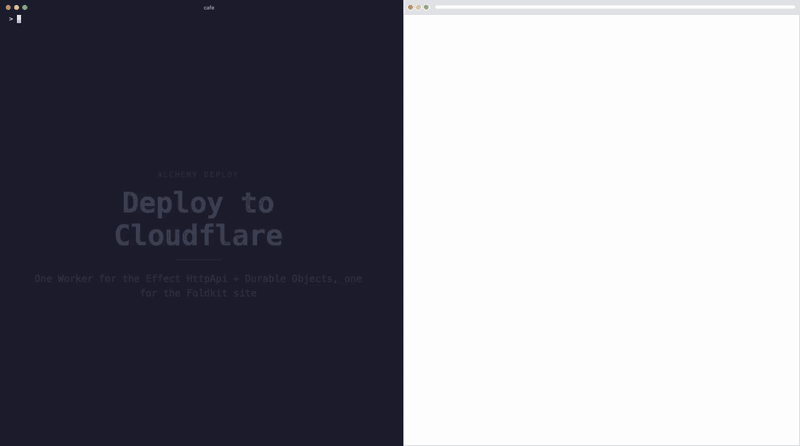The image size is (800, 446).
Task: Minimize the cafe terminal window
Action: tap(16, 8)
